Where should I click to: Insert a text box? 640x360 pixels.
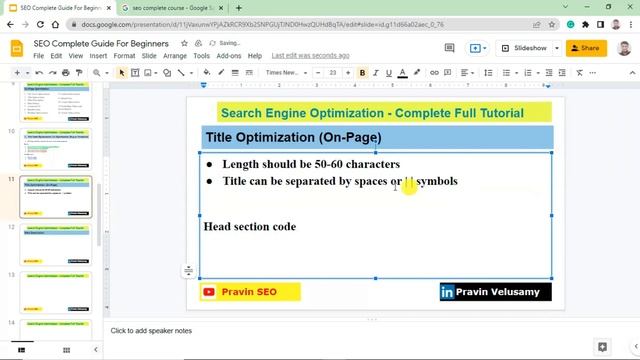click(x=135, y=73)
